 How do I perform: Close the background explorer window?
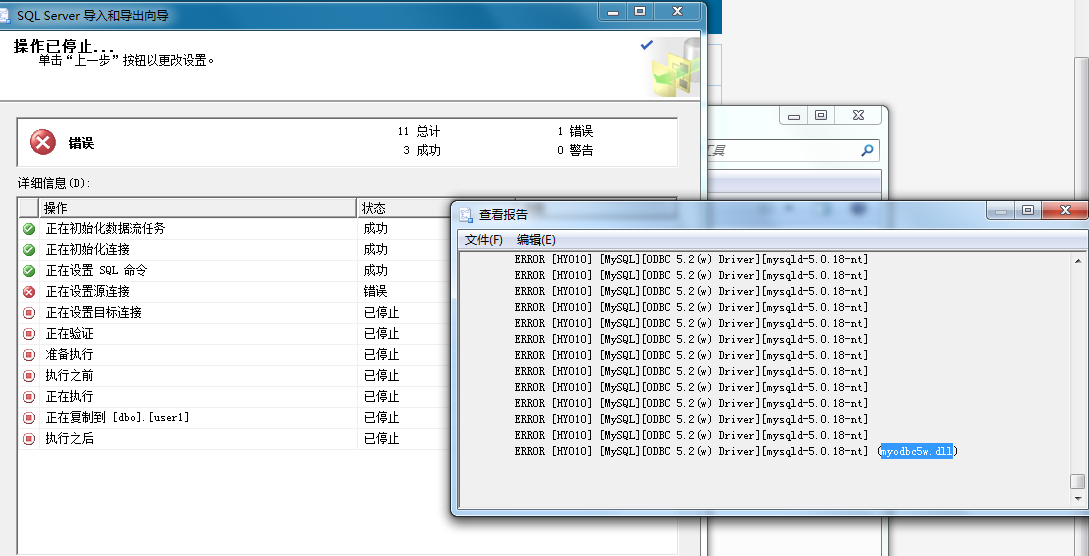[x=859, y=115]
